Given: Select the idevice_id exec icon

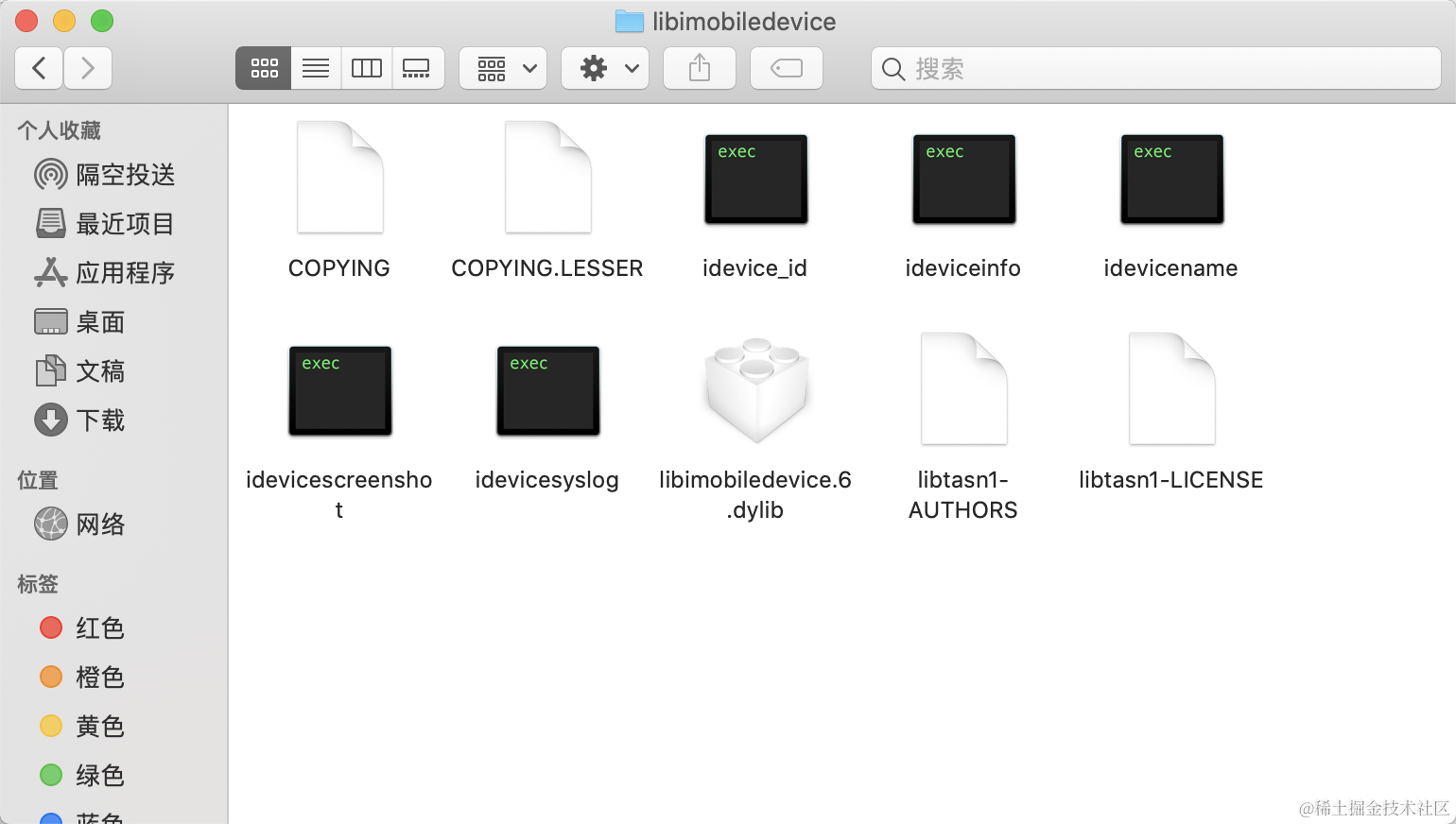Looking at the screenshot, I should point(756,179).
